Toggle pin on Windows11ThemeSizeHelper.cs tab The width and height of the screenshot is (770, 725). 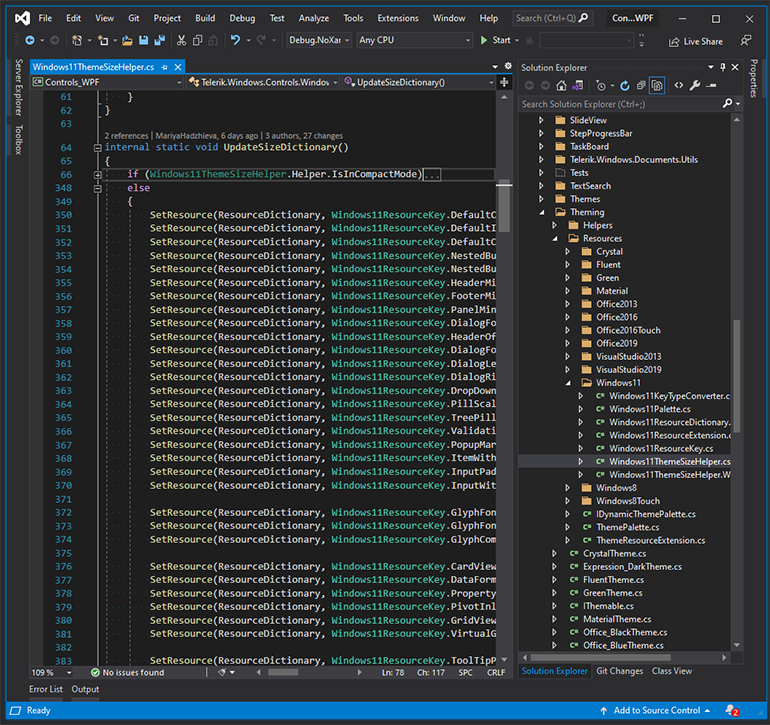pyautogui.click(x=165, y=67)
